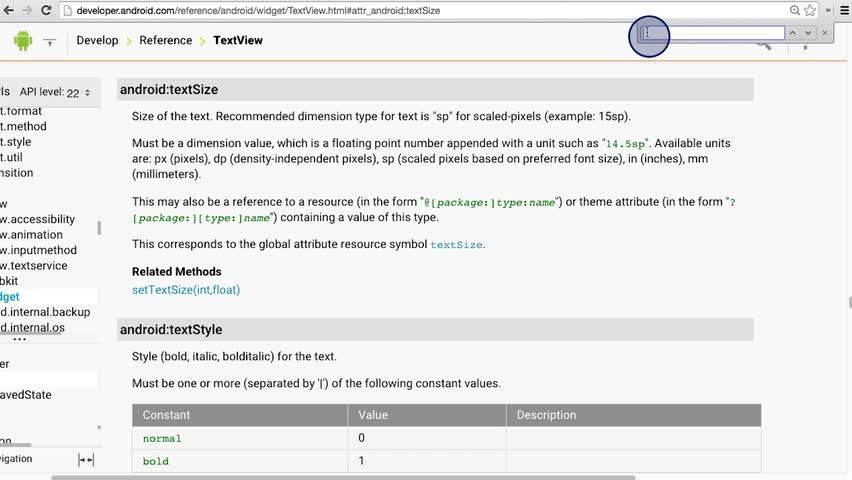This screenshot has height=480, width=852.
Task: Bookmark this page with the star icon
Action: click(x=810, y=10)
